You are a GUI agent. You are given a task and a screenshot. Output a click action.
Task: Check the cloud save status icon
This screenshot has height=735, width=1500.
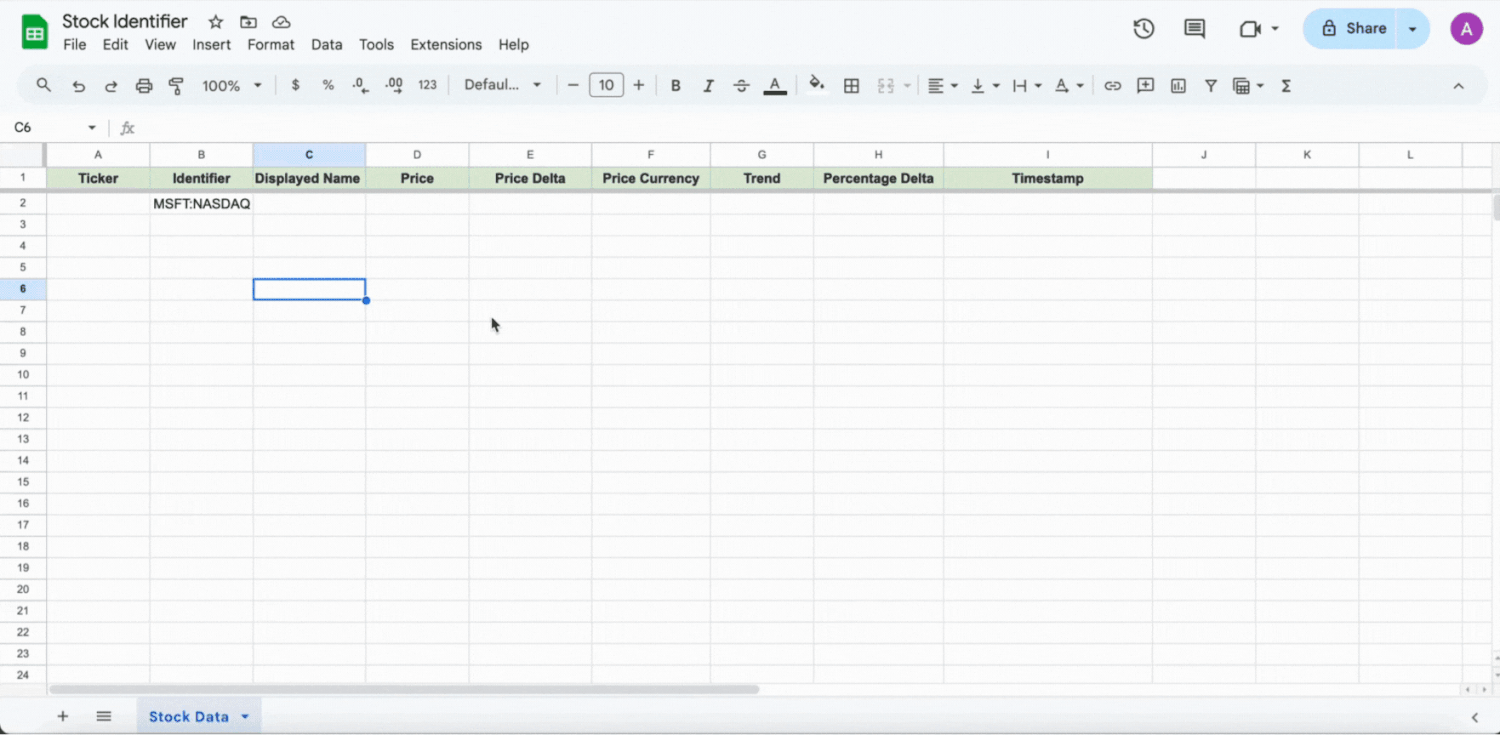click(x=281, y=22)
